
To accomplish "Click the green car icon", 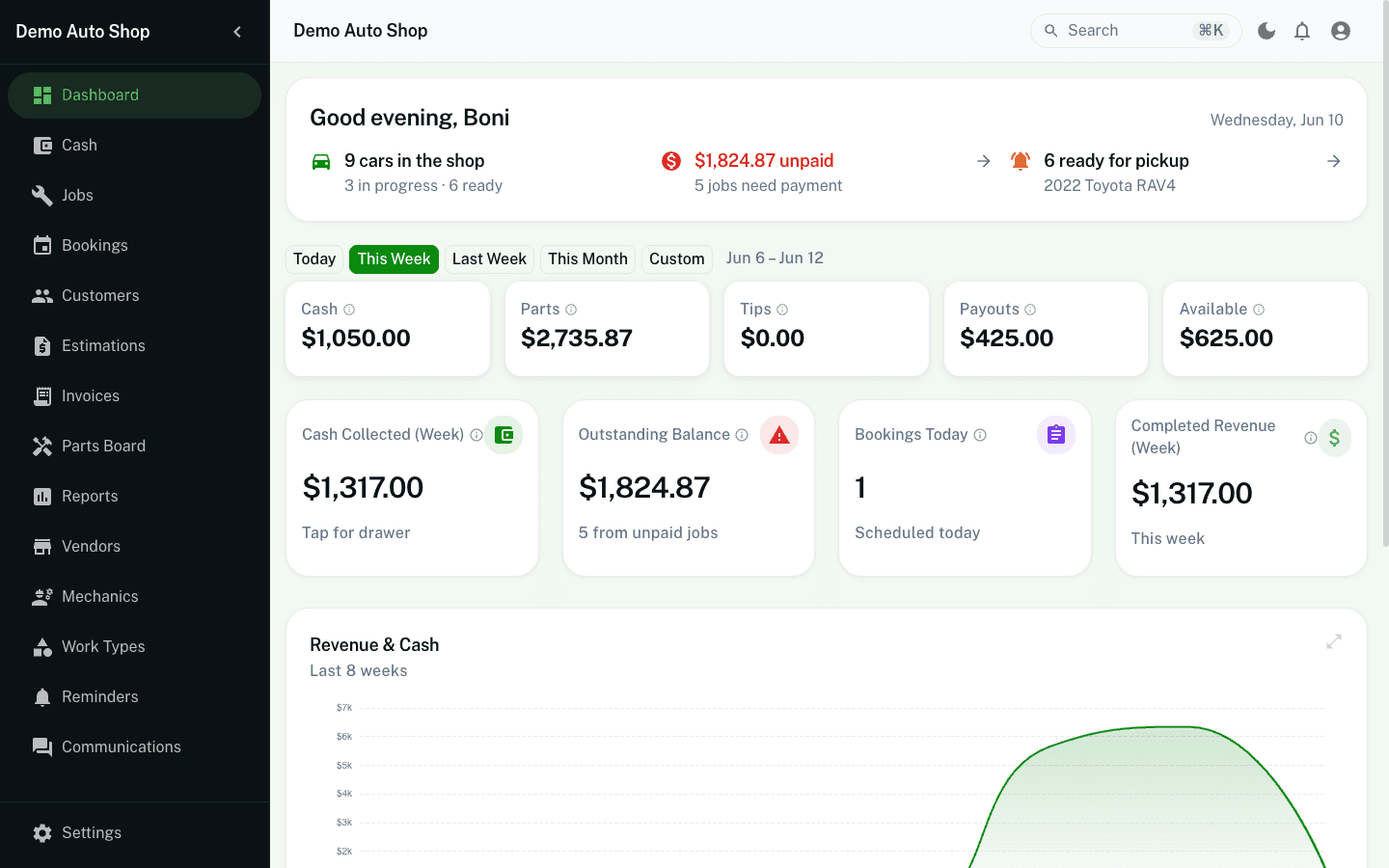I will tap(321, 162).
